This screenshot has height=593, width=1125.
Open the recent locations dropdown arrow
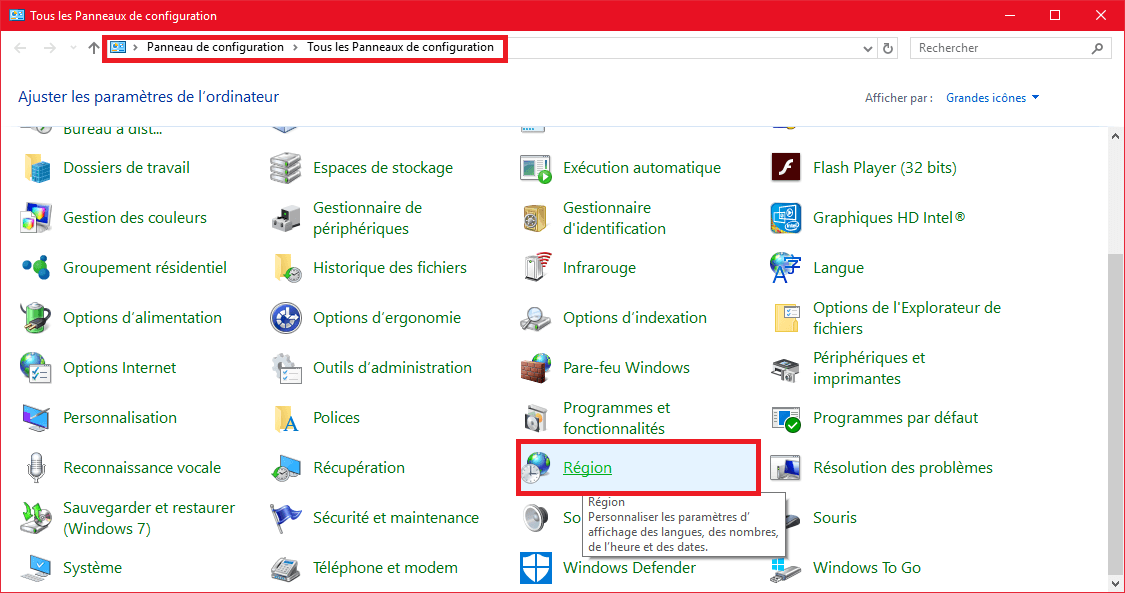coord(73,48)
